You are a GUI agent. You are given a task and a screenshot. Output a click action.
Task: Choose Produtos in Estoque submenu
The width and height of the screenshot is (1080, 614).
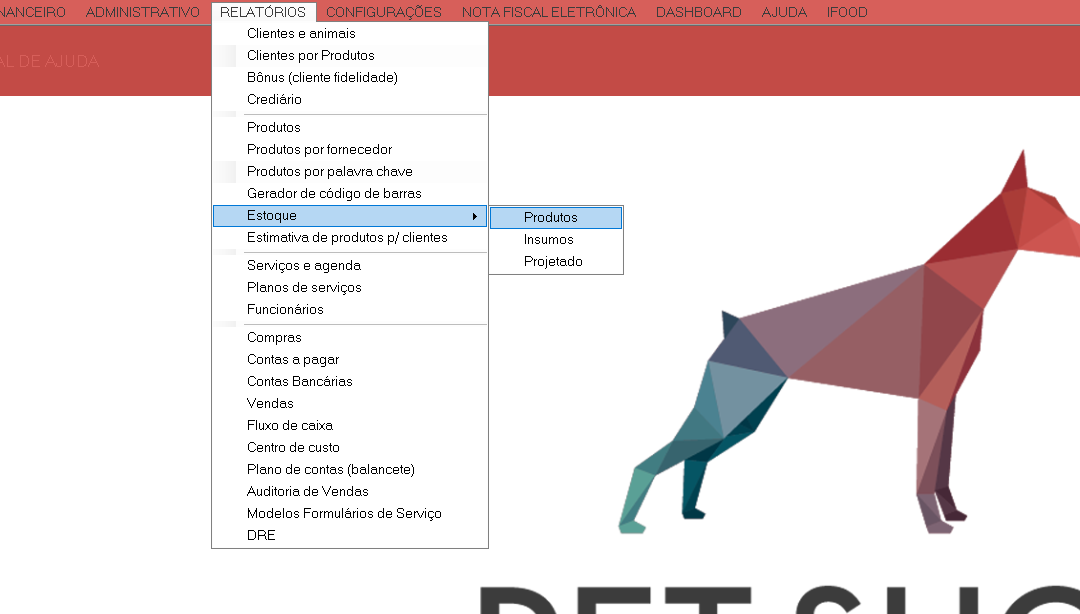click(556, 218)
